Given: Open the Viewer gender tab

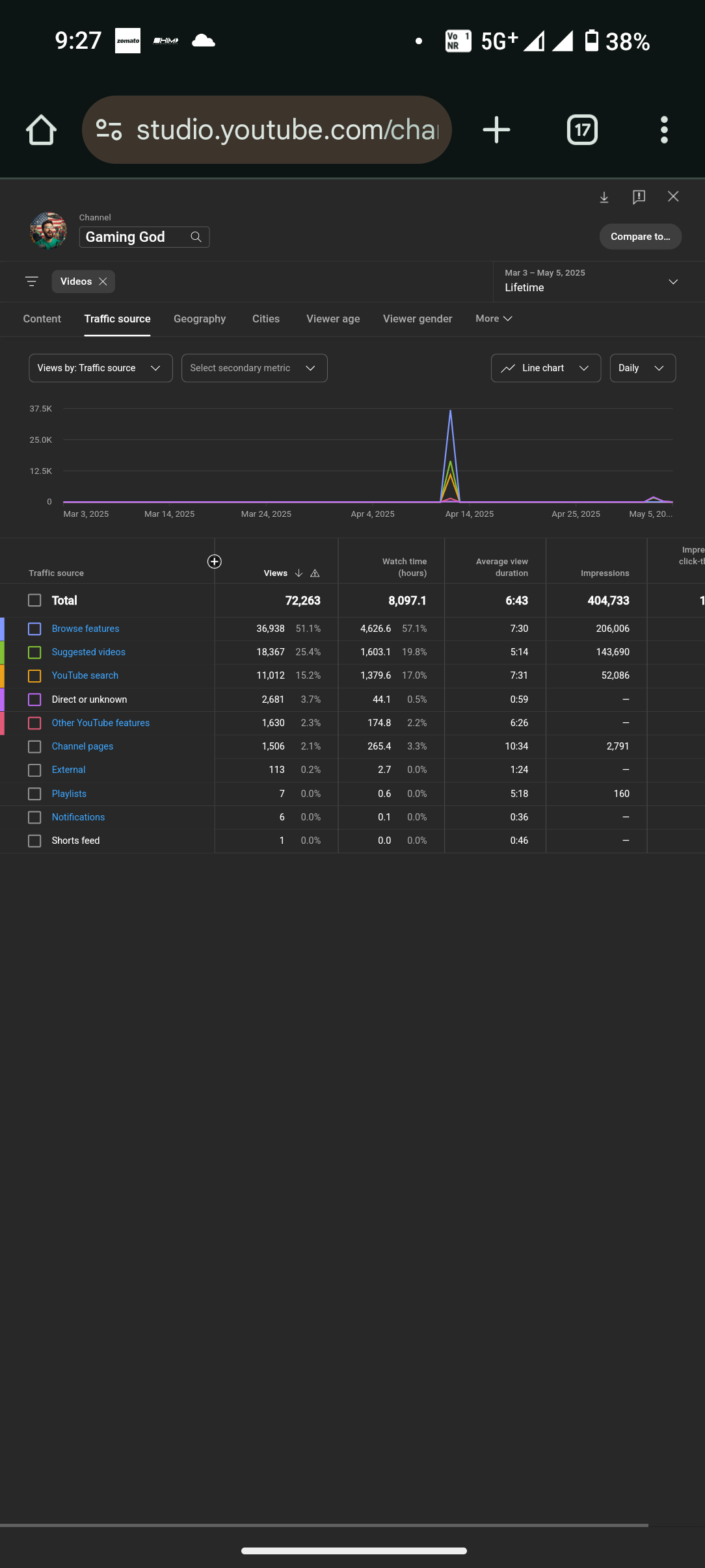Looking at the screenshot, I should coord(418,319).
